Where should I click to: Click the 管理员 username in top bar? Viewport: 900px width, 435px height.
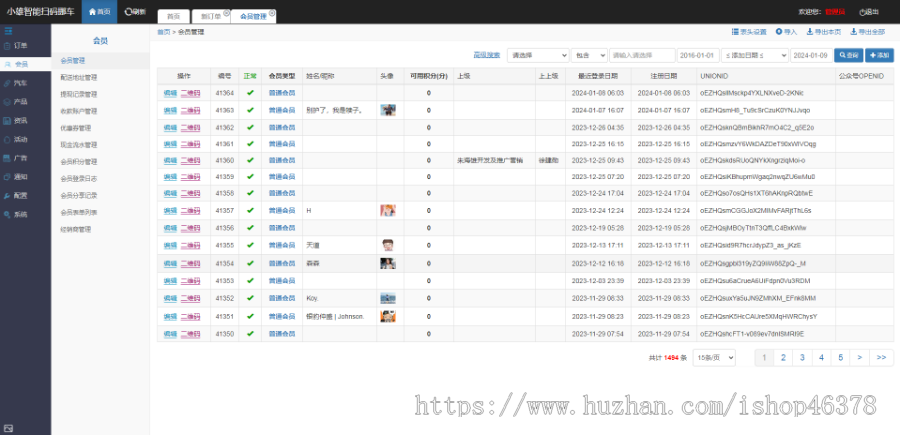pos(835,12)
